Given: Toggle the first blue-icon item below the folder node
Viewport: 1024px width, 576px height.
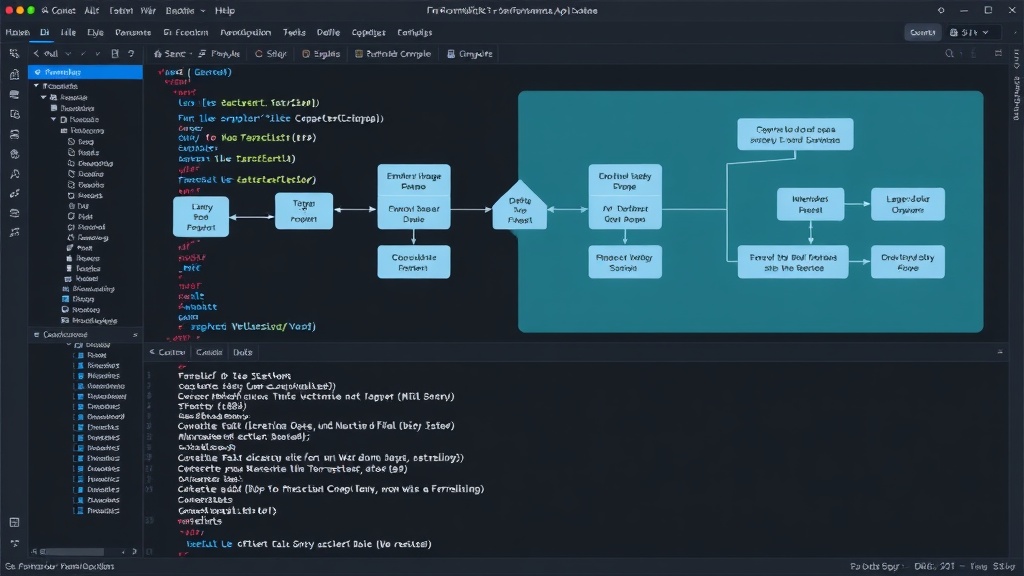Looking at the screenshot, I should coord(81,355).
